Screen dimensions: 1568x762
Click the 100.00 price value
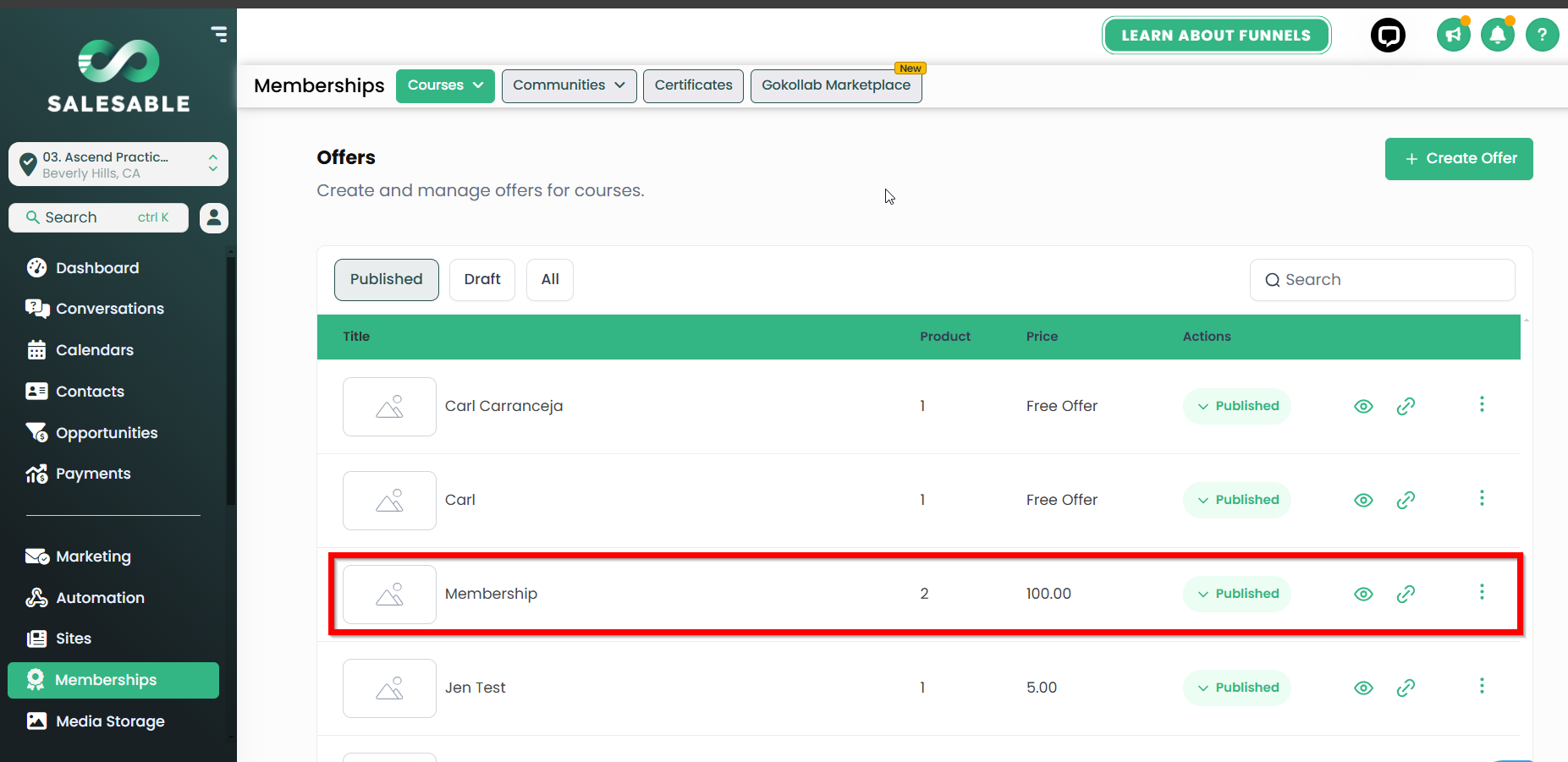[x=1048, y=594]
